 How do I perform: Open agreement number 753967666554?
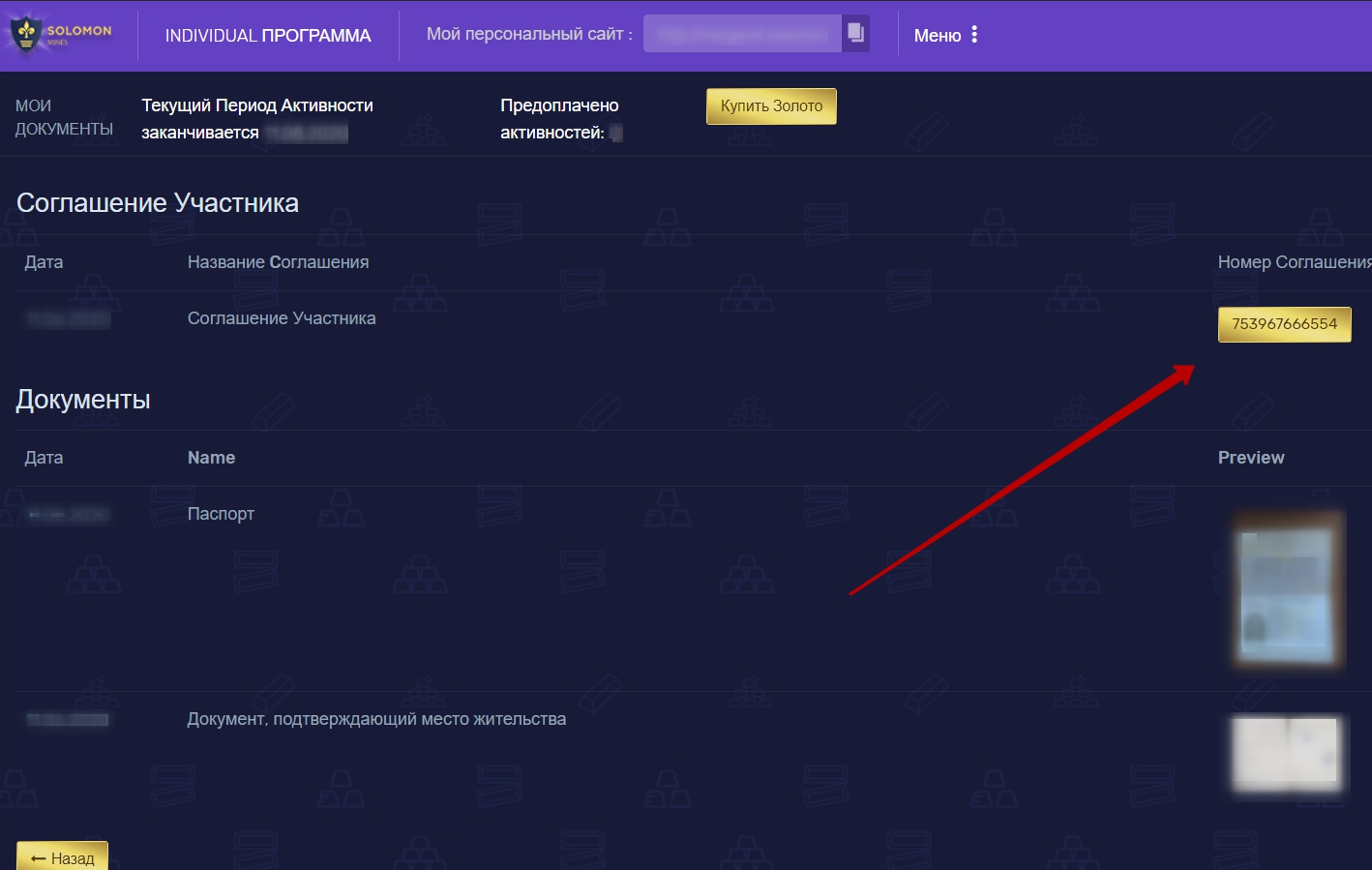click(1284, 324)
